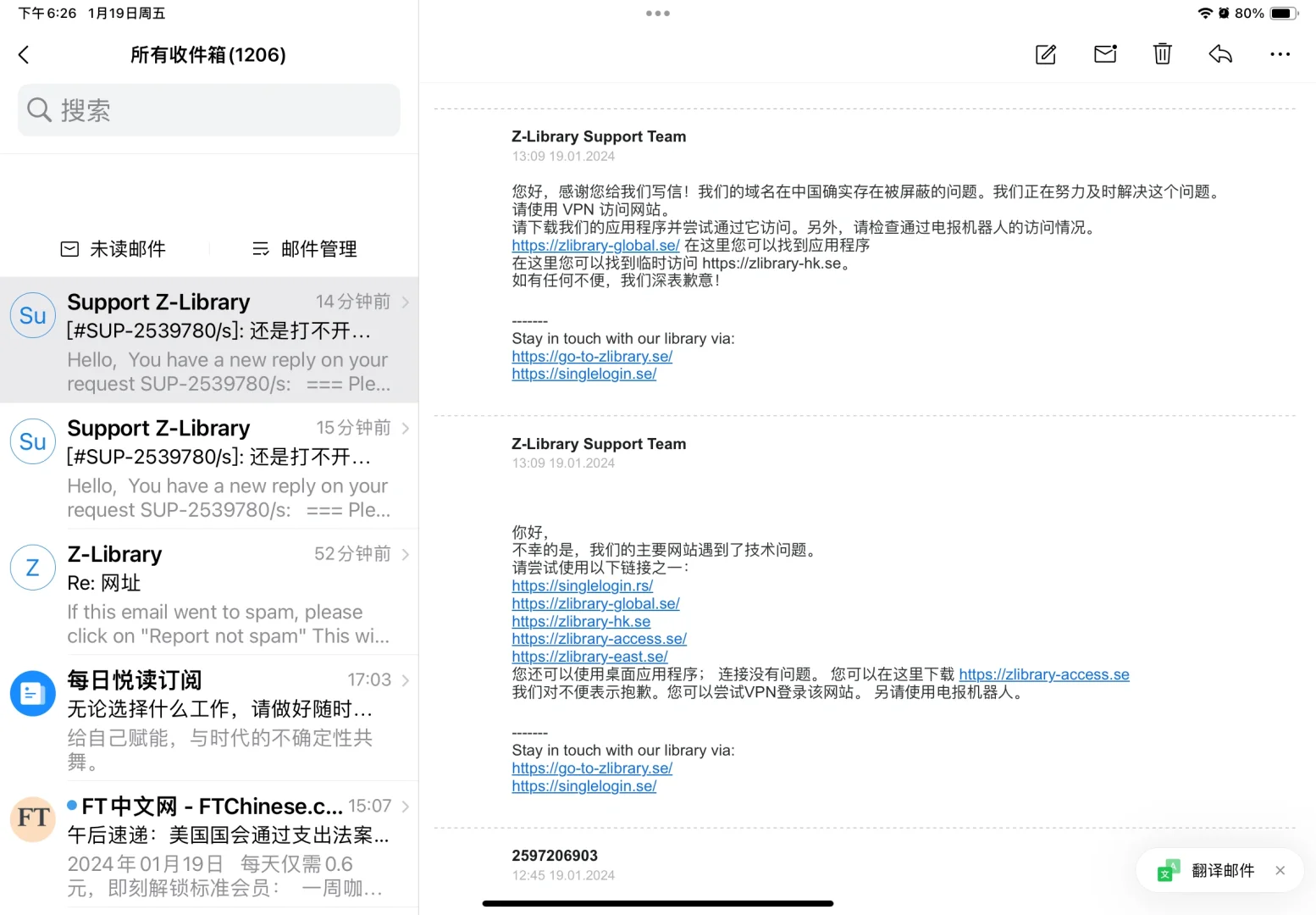Tap the green translate icon

[1169, 870]
